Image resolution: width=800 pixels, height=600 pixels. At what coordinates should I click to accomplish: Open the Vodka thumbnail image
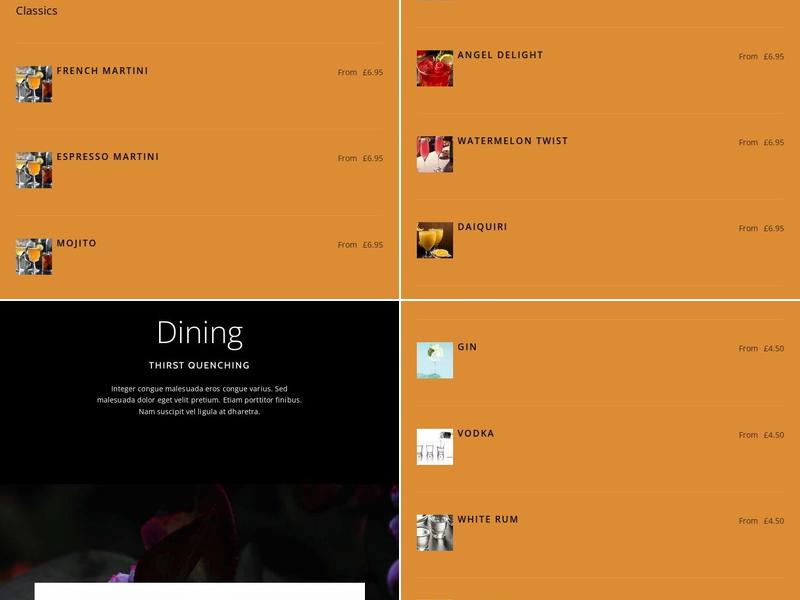click(x=435, y=447)
